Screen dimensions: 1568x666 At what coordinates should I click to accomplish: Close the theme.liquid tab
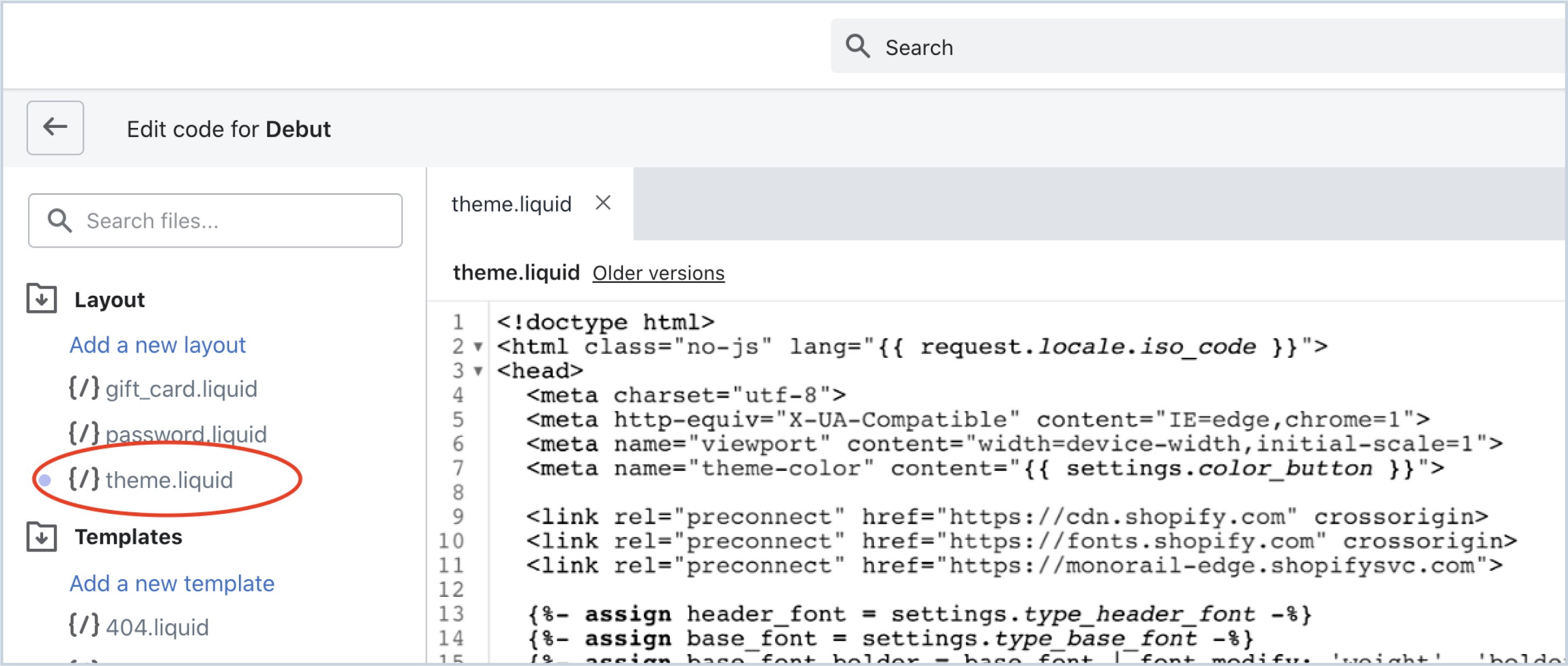coord(602,202)
